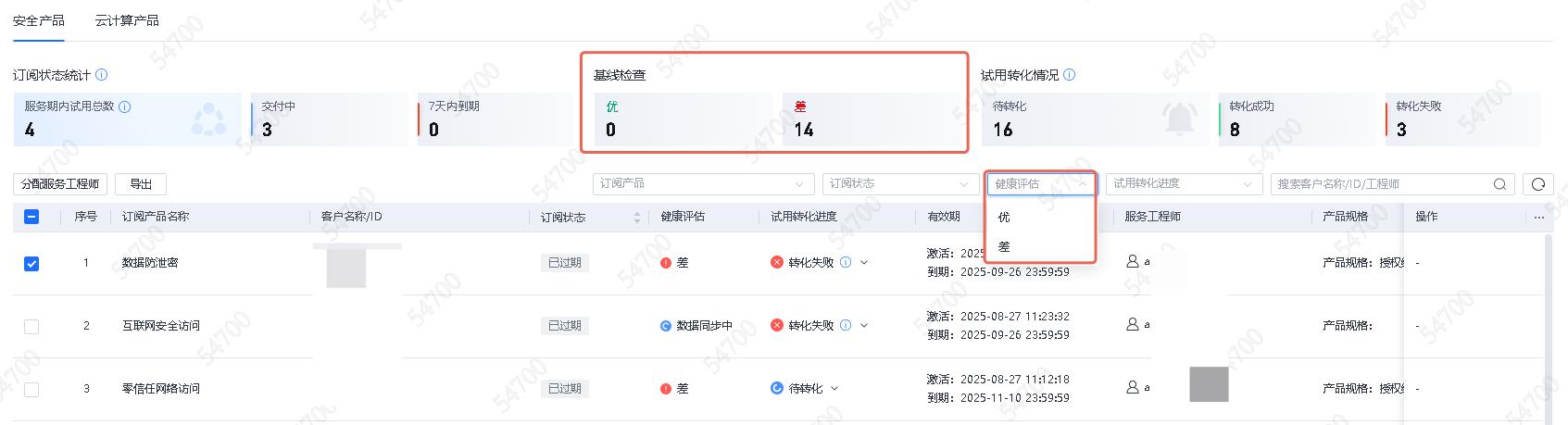Focus the 搜索客户名称/ID/工程师 search field
Image resolution: width=1568 pixels, height=425 pixels.
click(x=1380, y=184)
